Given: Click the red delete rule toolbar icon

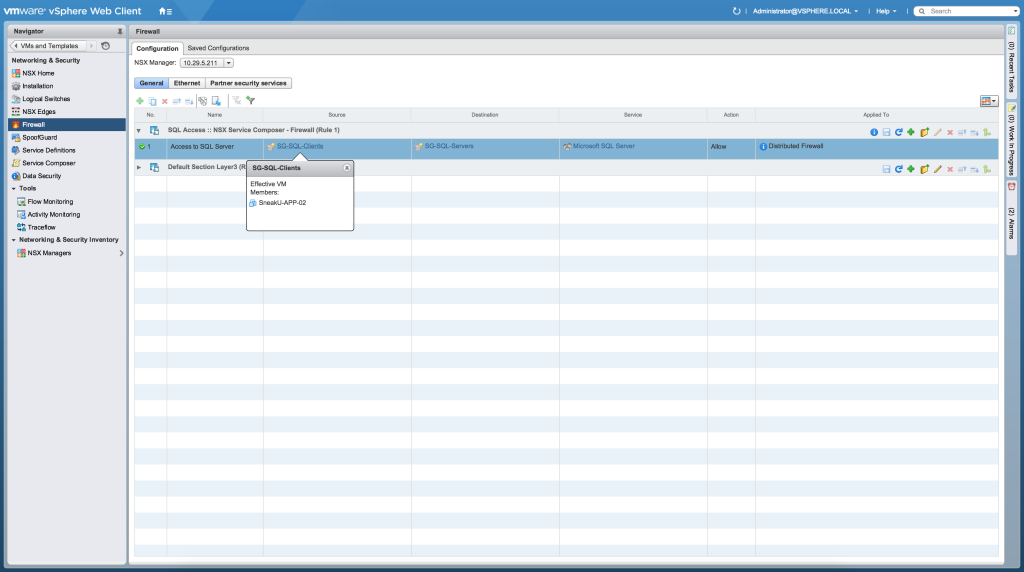Looking at the screenshot, I should (165, 101).
